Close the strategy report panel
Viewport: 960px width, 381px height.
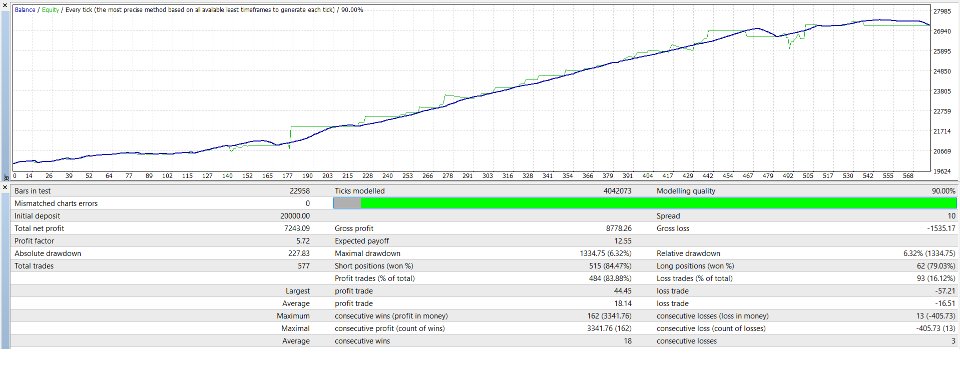pyautogui.click(x=5, y=186)
